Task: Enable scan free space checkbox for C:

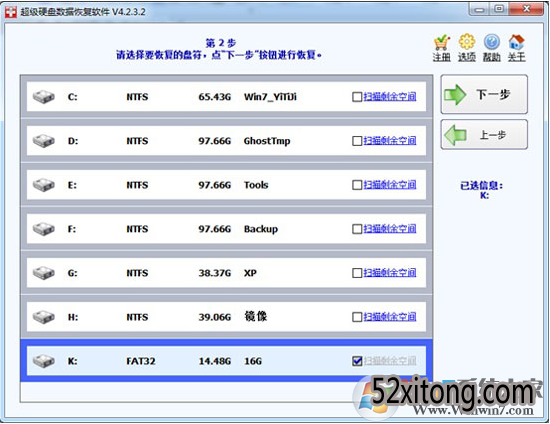Action: 357,97
